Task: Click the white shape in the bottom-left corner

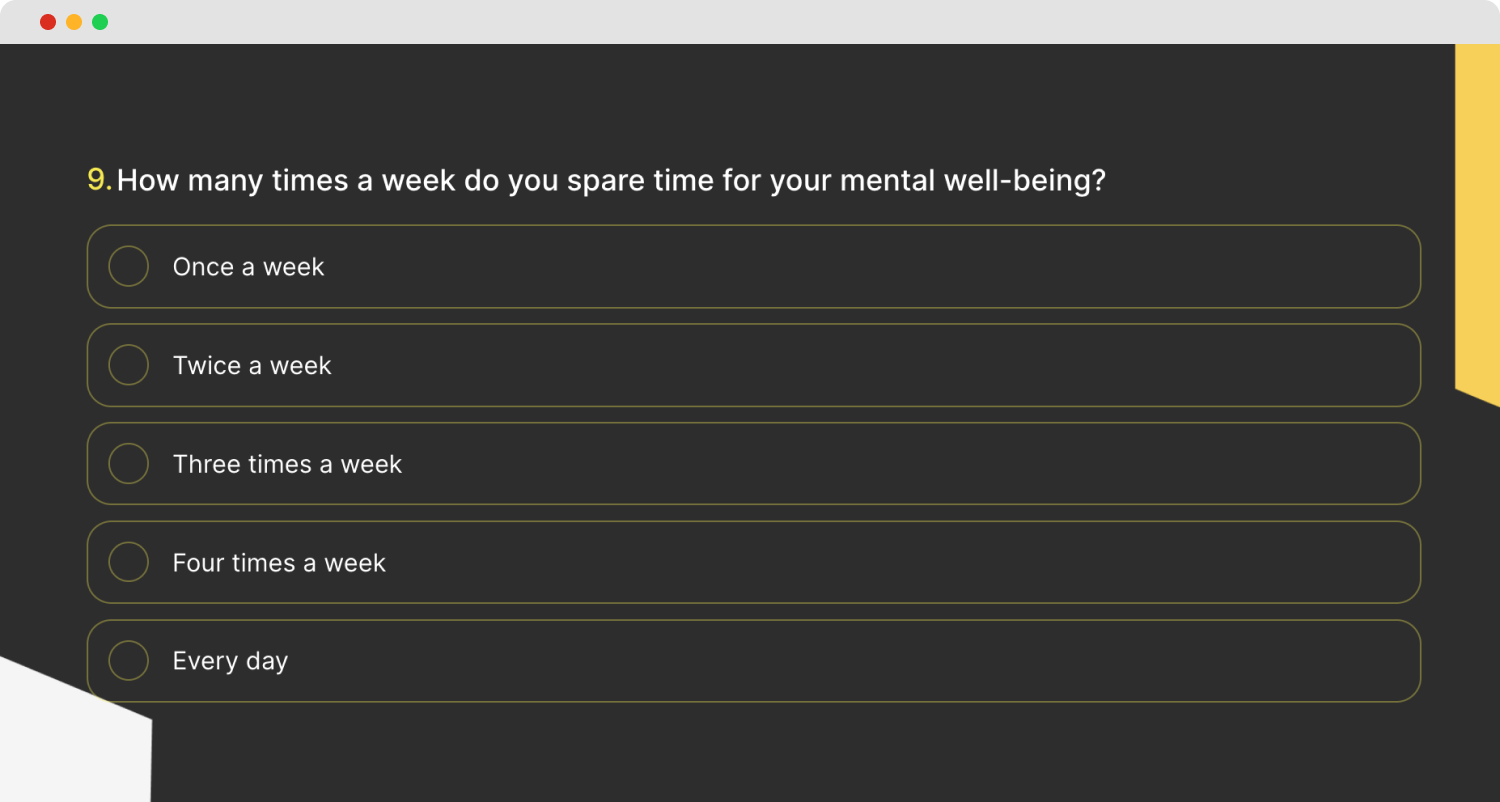Action: click(x=70, y=740)
